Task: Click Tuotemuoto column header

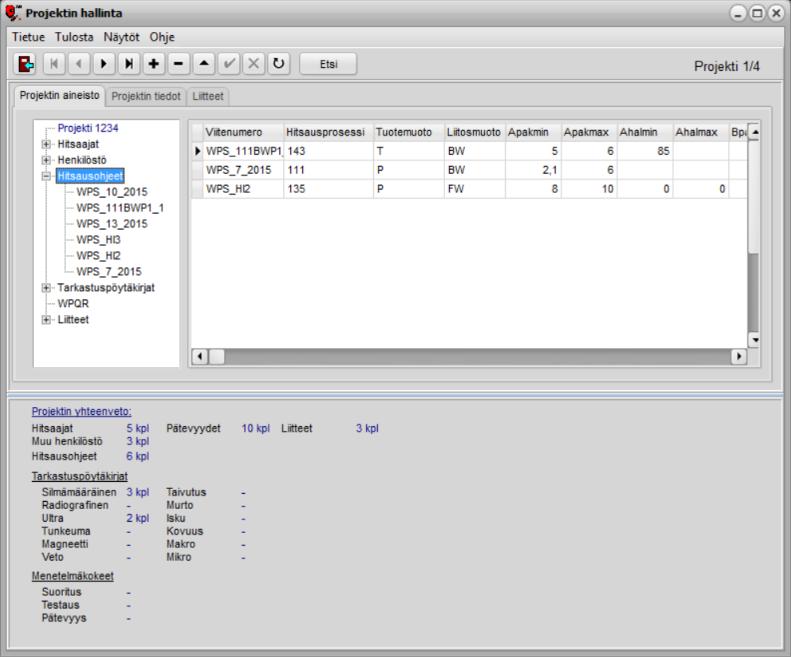Action: (409, 132)
